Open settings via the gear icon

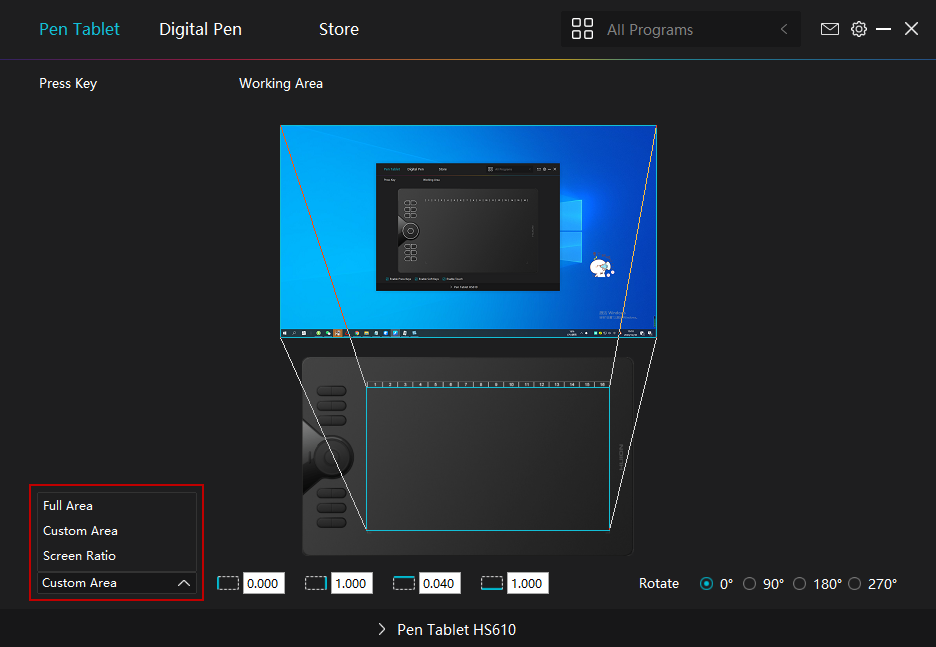click(858, 29)
